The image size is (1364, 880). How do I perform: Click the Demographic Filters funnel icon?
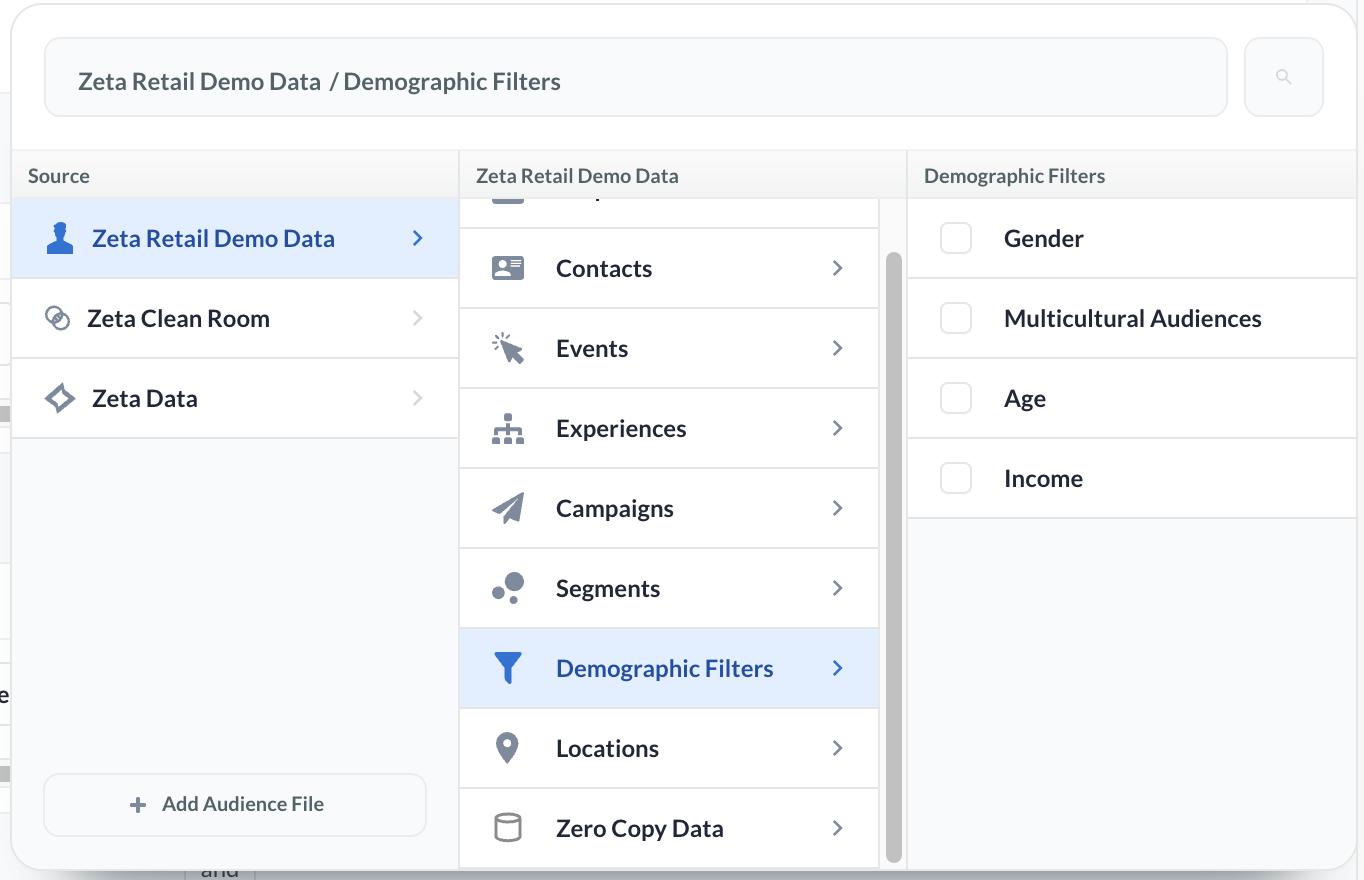click(508, 668)
